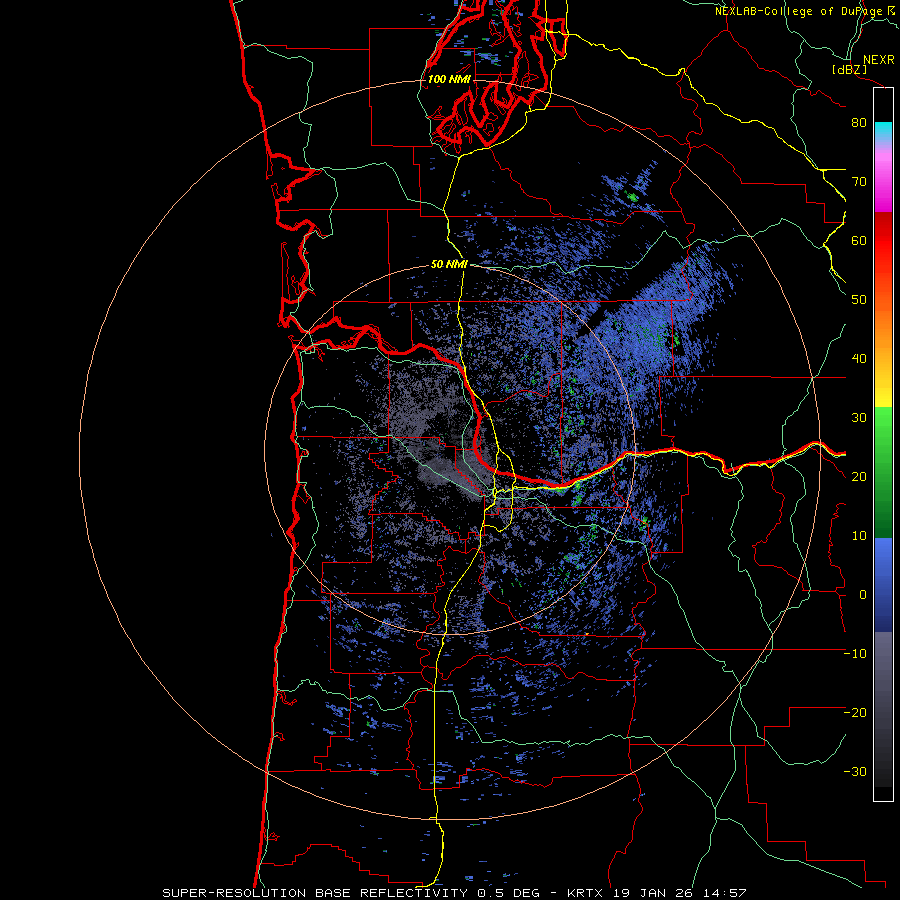
Task: Click the orange segment of the color bar
Action: point(883,327)
